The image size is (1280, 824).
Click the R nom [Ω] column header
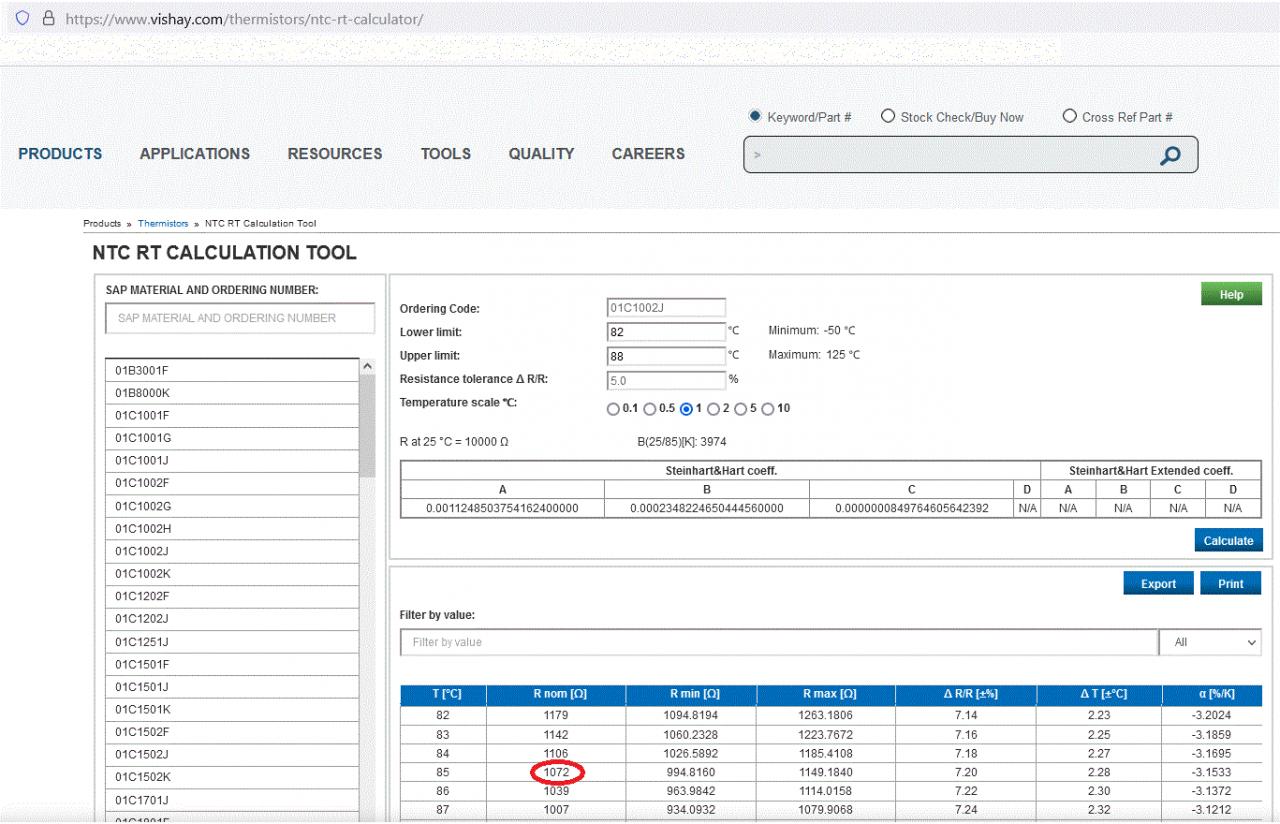pos(557,695)
